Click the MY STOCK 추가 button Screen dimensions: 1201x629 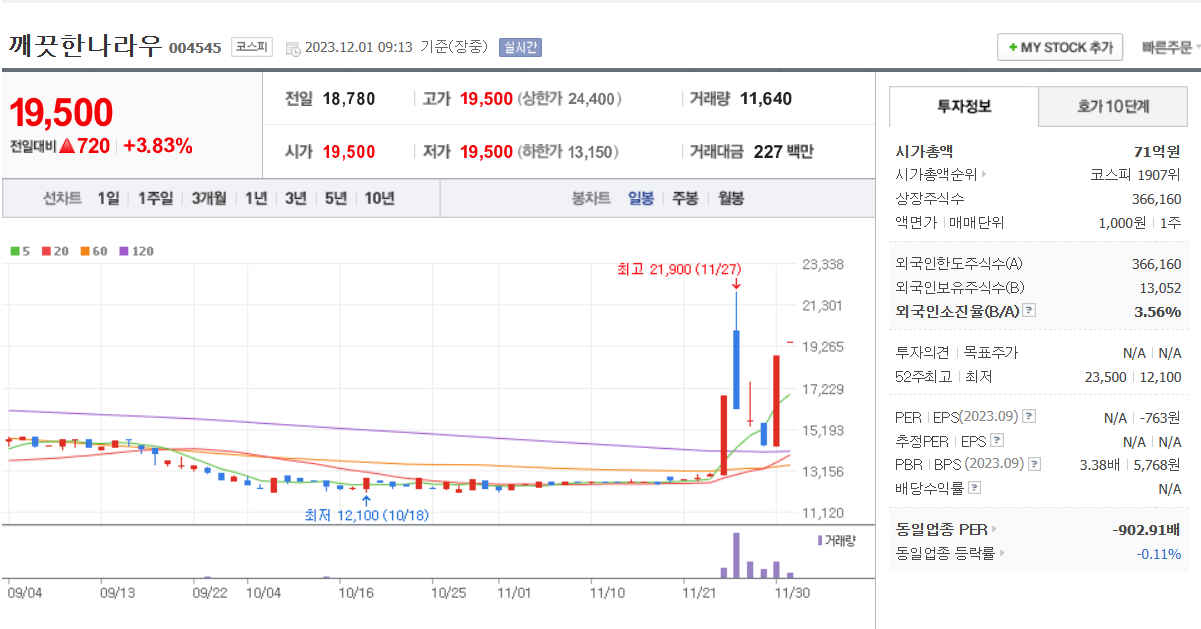[1060, 47]
